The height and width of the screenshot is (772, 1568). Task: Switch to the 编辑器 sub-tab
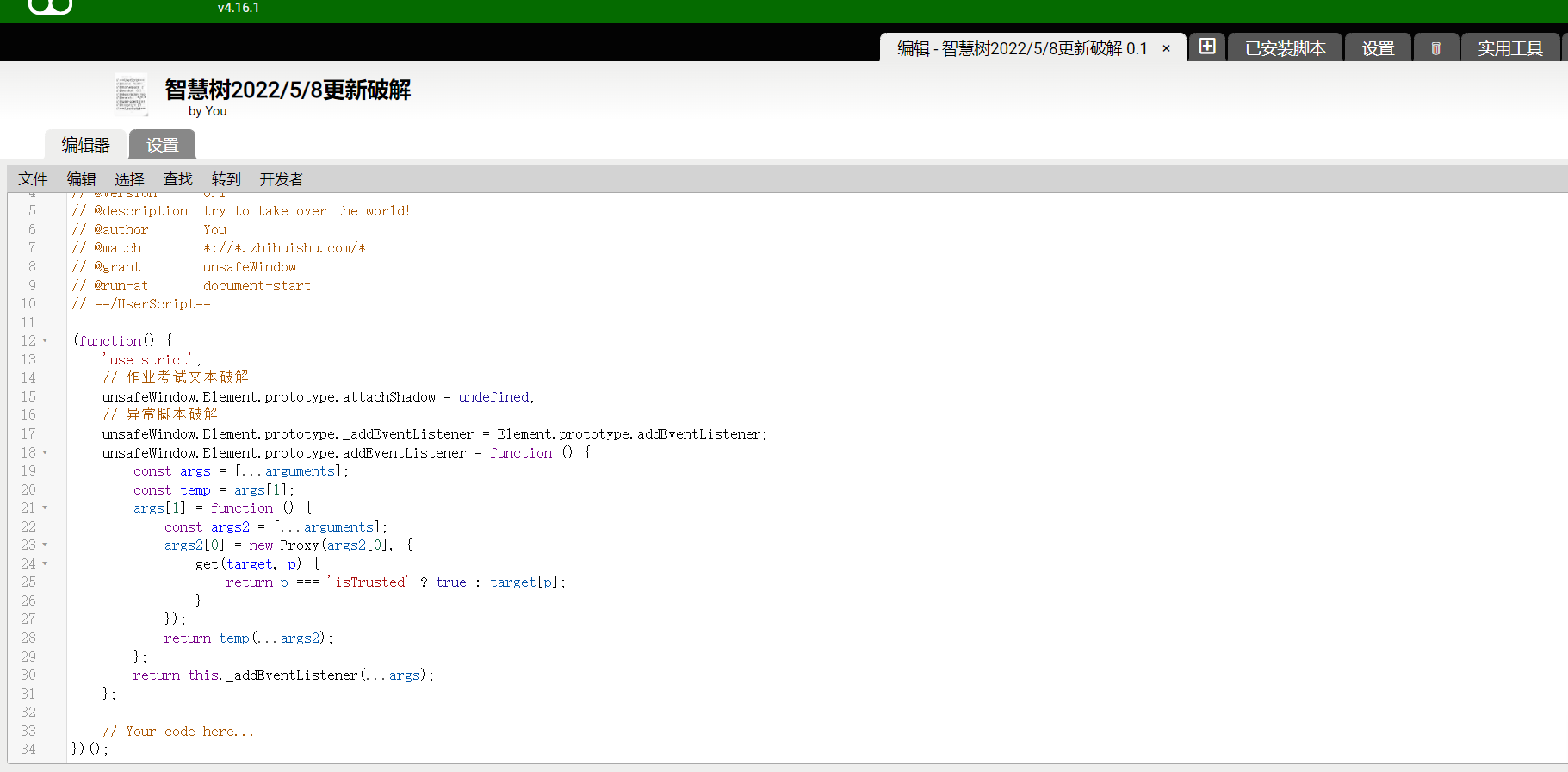click(85, 145)
